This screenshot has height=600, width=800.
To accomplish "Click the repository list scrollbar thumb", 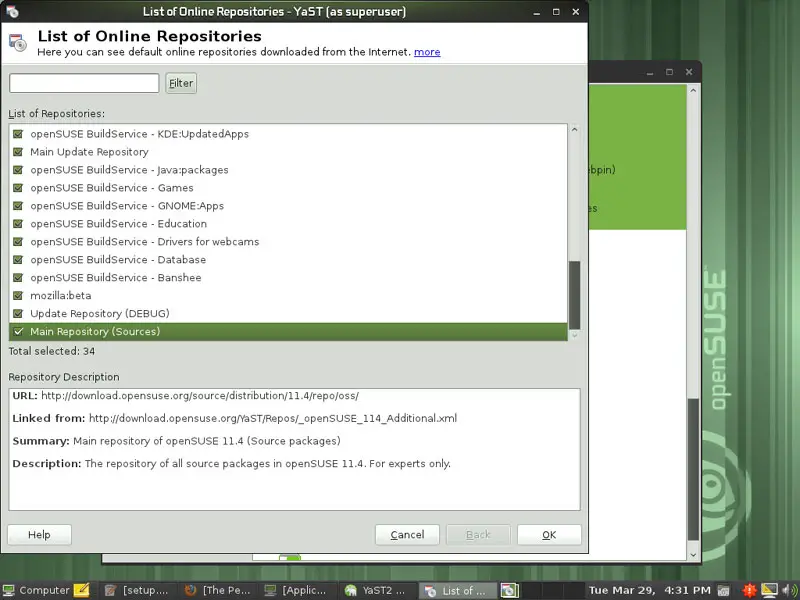I will pyautogui.click(x=574, y=295).
